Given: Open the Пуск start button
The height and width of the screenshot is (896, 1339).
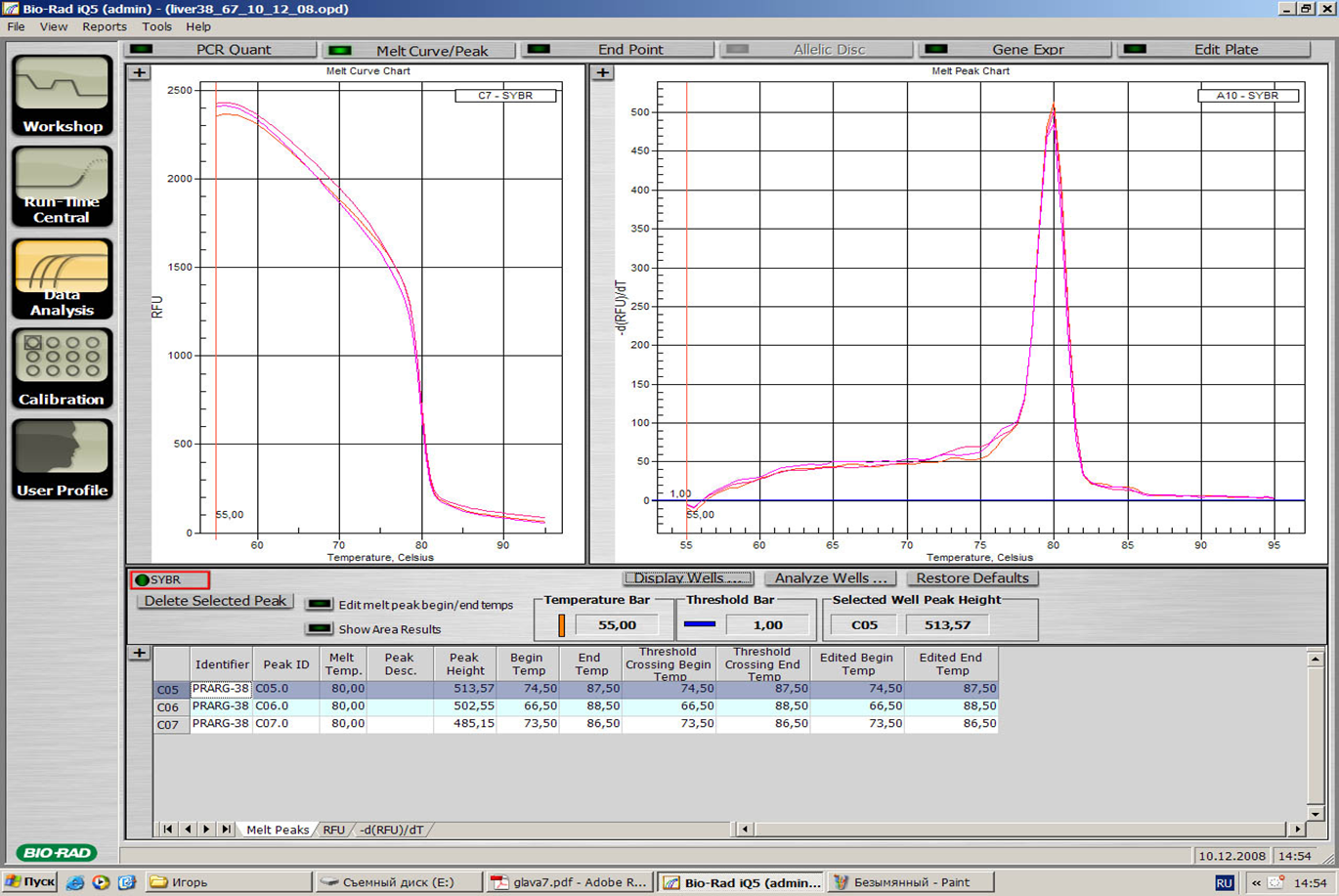Looking at the screenshot, I should (29, 882).
